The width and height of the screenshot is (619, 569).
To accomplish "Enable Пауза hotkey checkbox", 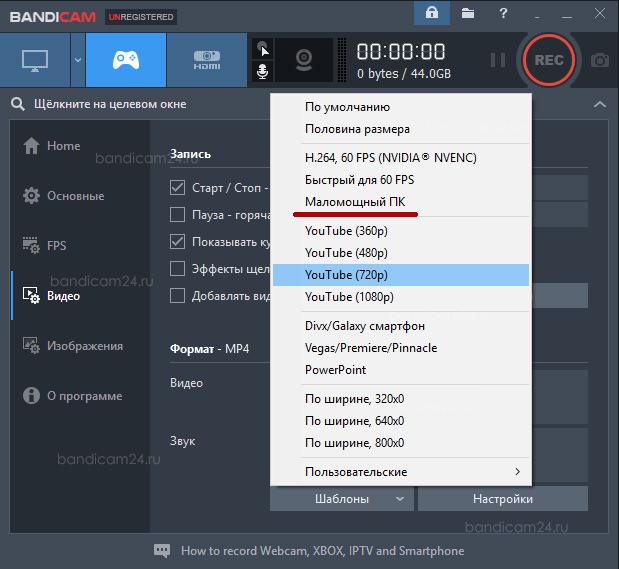I will click(177, 215).
